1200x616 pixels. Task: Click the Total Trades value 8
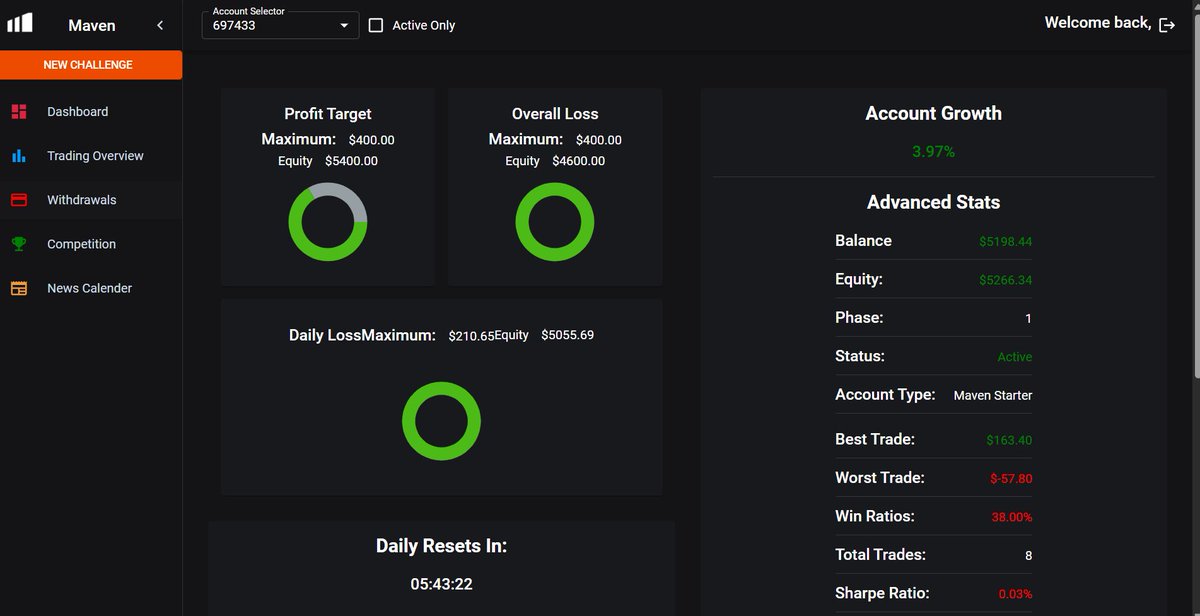pyautogui.click(x=1029, y=555)
